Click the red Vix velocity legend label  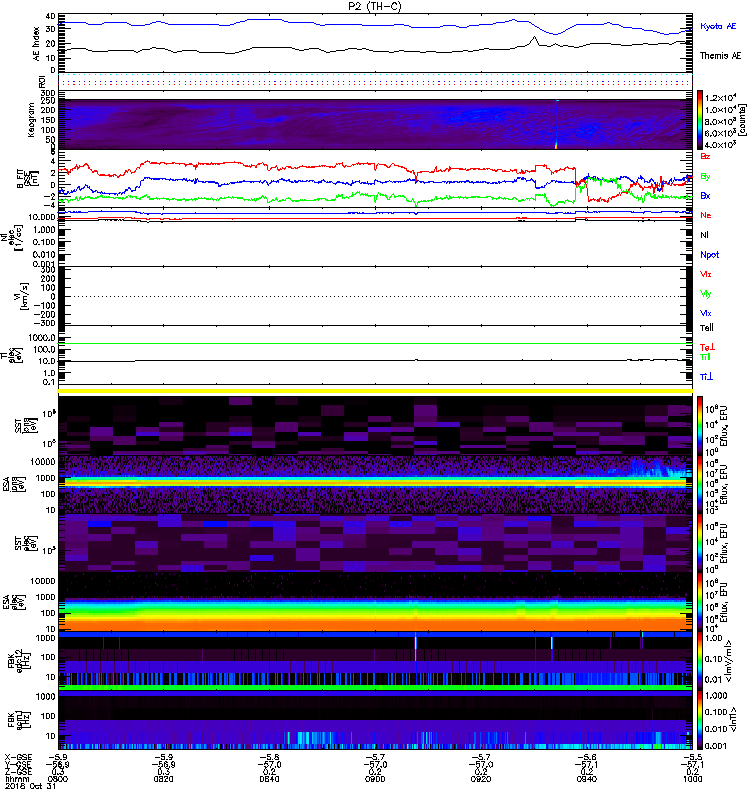706,274
